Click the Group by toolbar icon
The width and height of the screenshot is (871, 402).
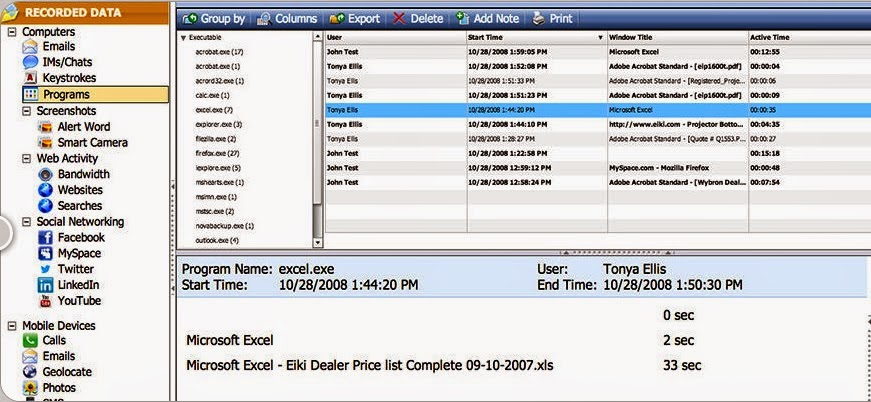pos(190,19)
